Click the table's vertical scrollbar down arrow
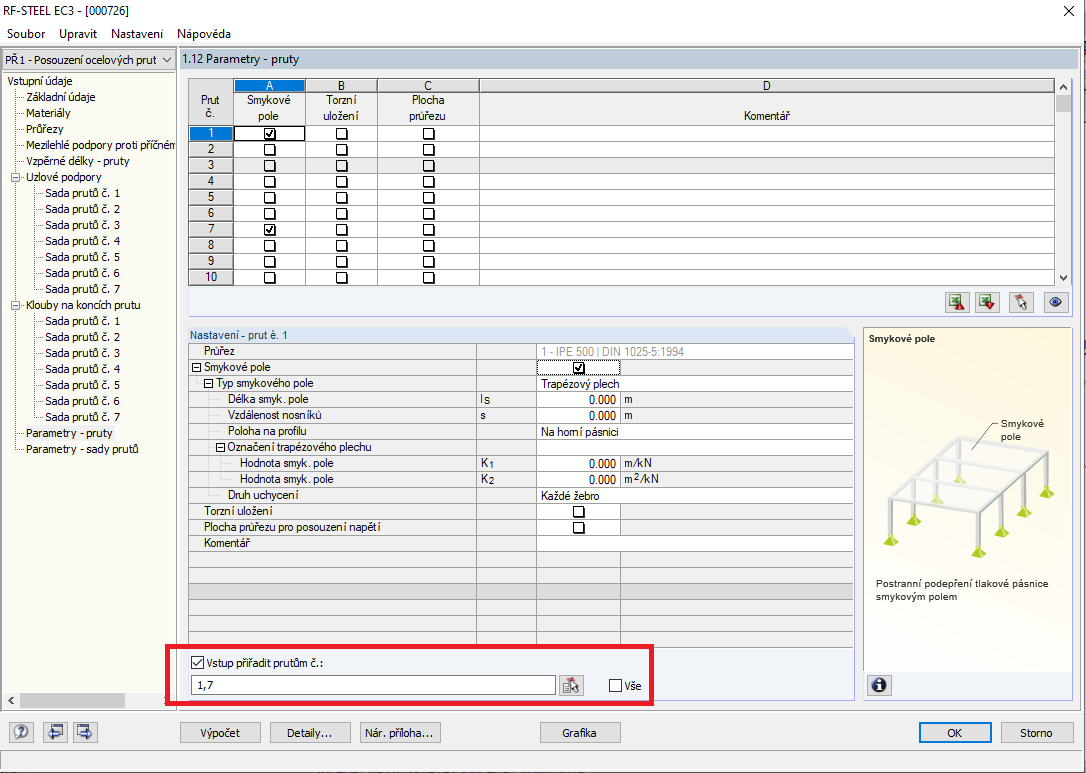The width and height of the screenshot is (1086, 773). (1064, 278)
